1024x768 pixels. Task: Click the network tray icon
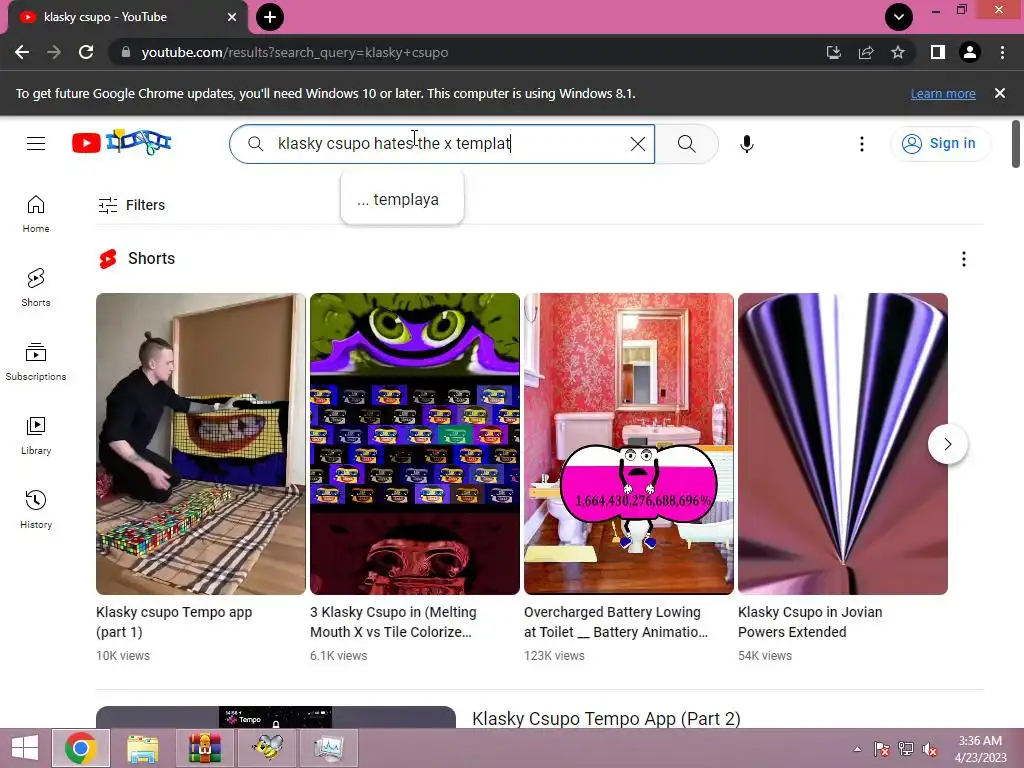click(906, 749)
